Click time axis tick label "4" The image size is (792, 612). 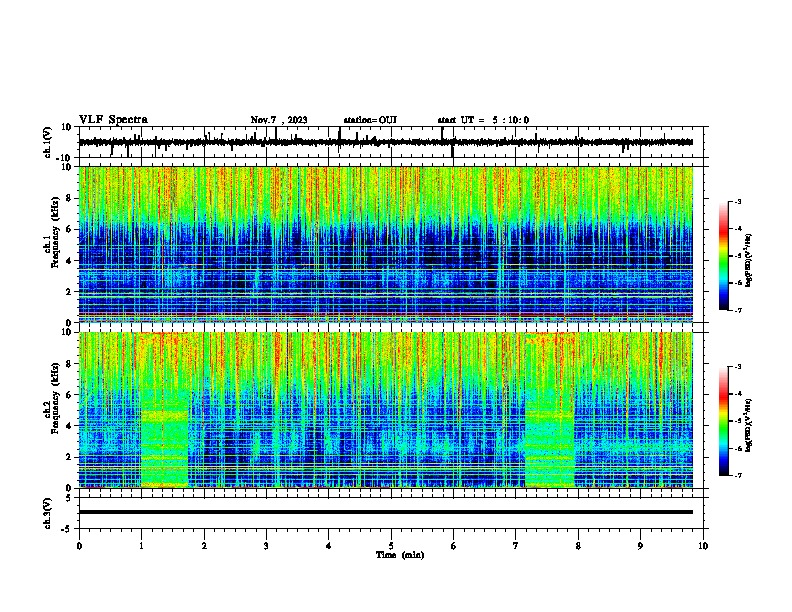point(329,546)
